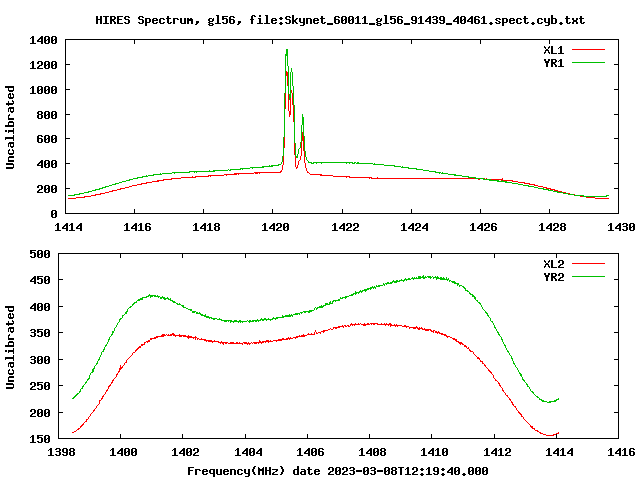Click the 1424 x-axis tick label
This screenshot has width=640, height=480.
(x=414, y=227)
